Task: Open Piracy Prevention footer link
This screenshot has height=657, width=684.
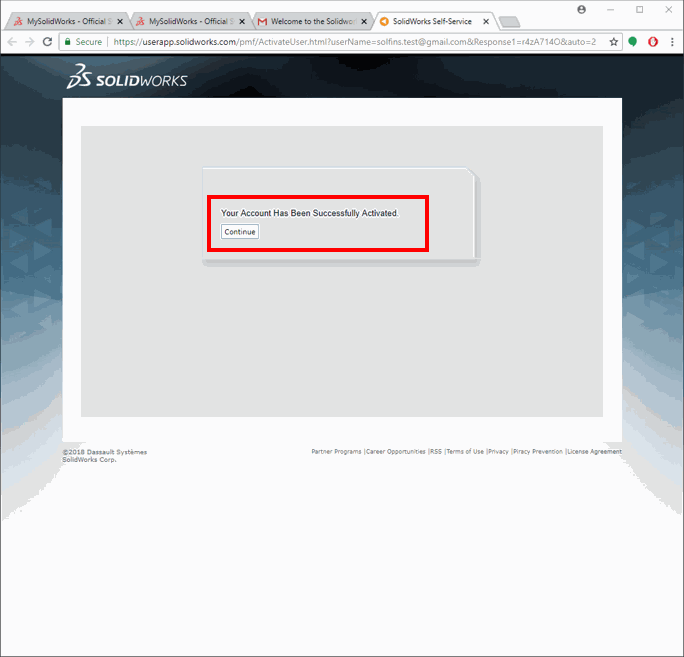Action: tap(538, 452)
